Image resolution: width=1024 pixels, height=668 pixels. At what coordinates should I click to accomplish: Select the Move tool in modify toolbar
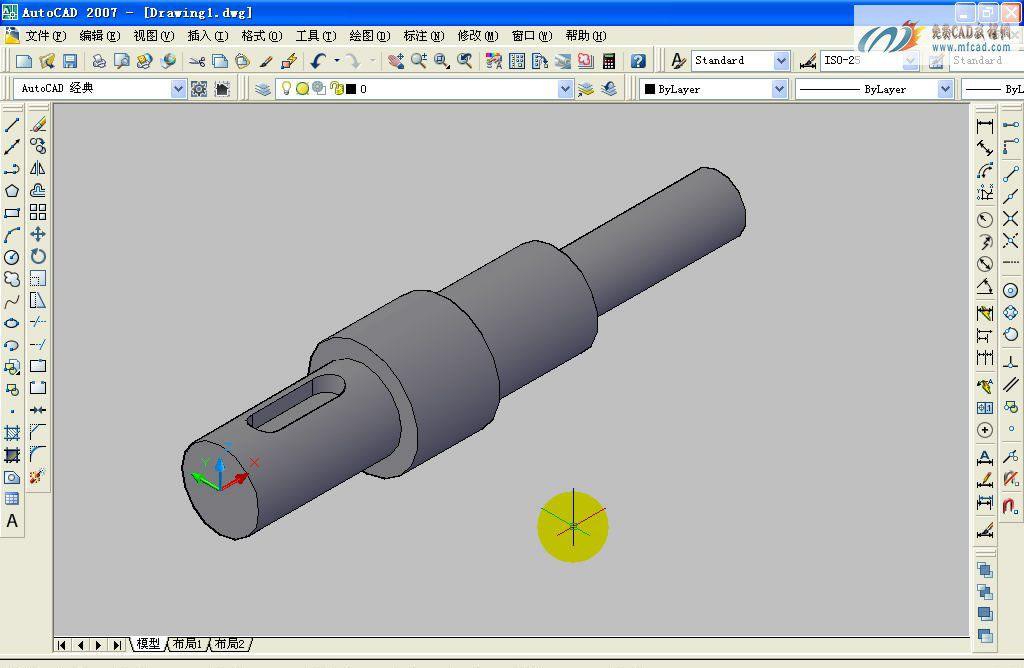click(x=38, y=234)
